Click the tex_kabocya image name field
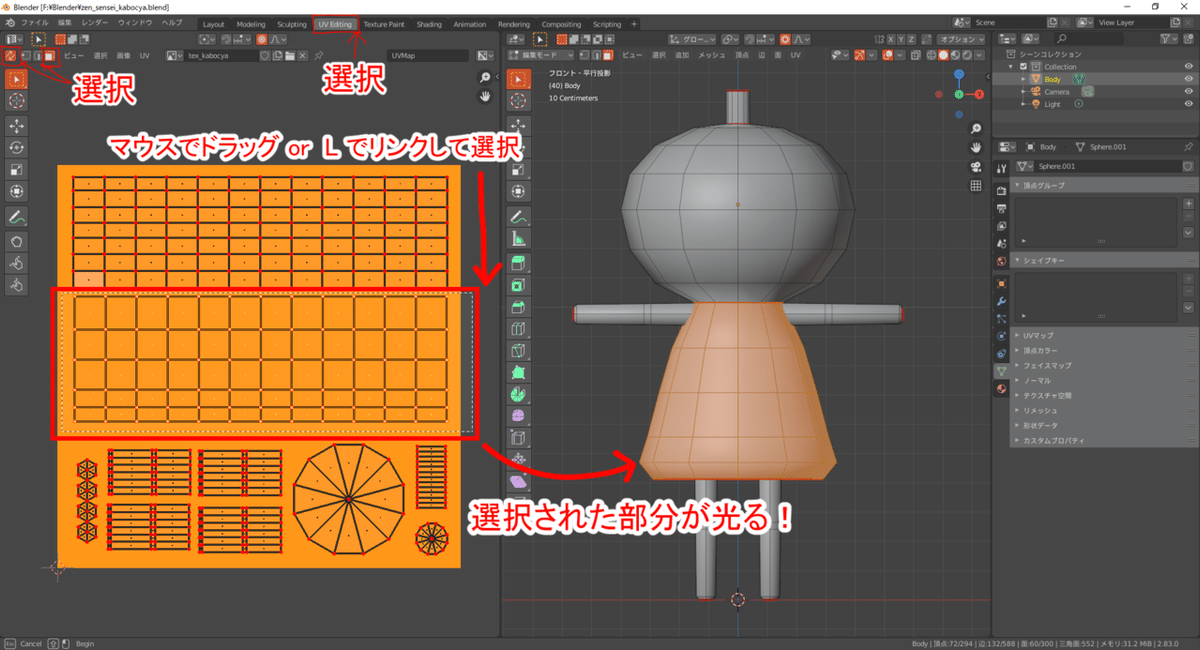1200x650 pixels. point(215,55)
